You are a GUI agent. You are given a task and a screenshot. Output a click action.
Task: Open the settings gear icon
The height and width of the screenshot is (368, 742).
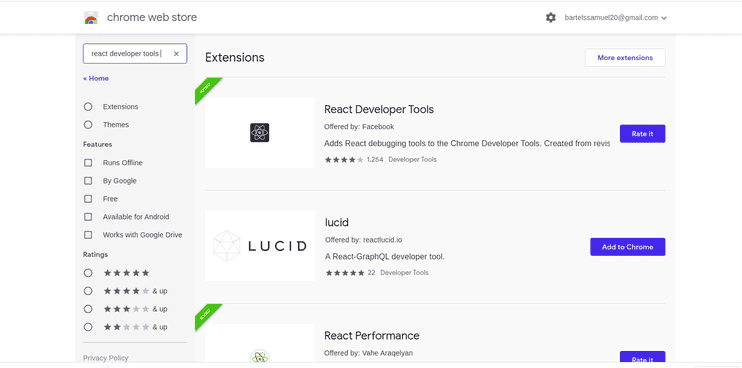click(550, 18)
